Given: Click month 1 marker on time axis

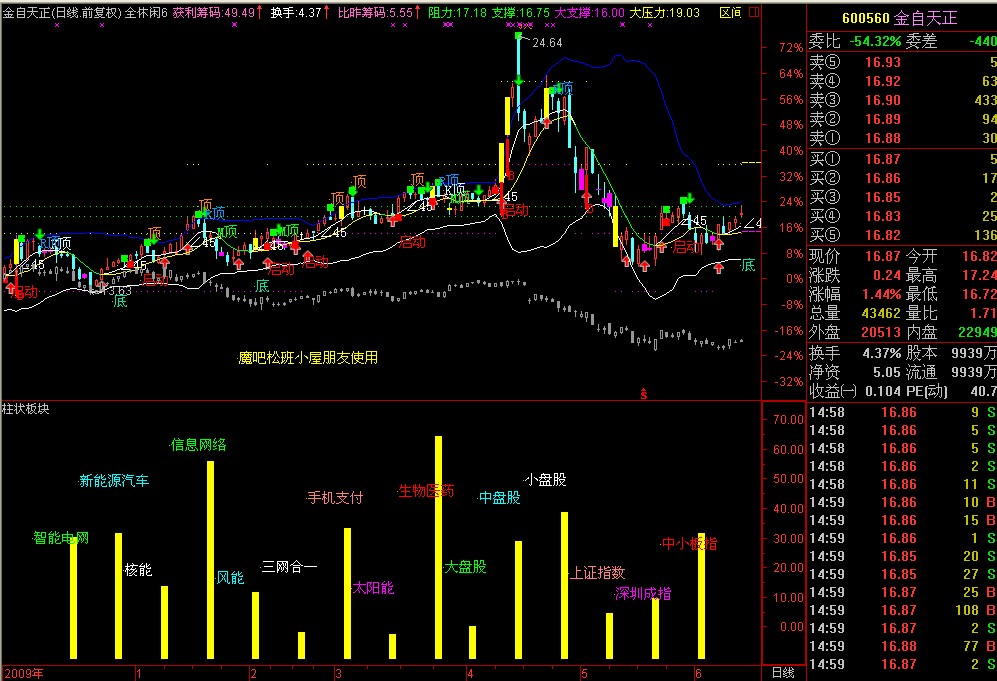Looking at the screenshot, I should click(x=139, y=673).
